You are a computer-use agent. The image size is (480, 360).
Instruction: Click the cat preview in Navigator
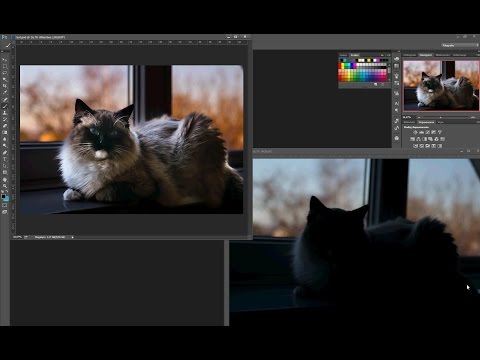pyautogui.click(x=441, y=86)
